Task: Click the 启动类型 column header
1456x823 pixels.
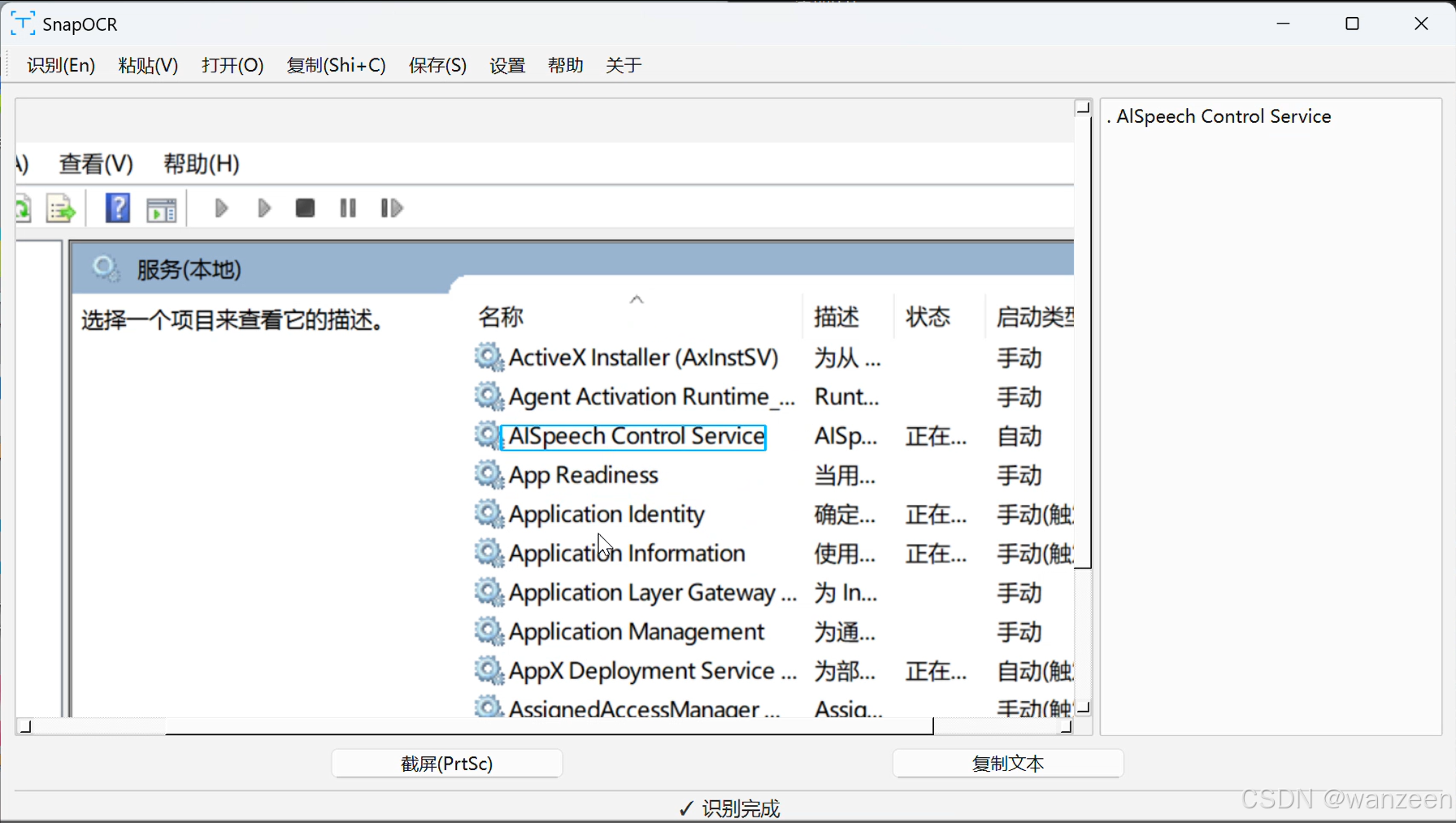Action: (x=1035, y=316)
